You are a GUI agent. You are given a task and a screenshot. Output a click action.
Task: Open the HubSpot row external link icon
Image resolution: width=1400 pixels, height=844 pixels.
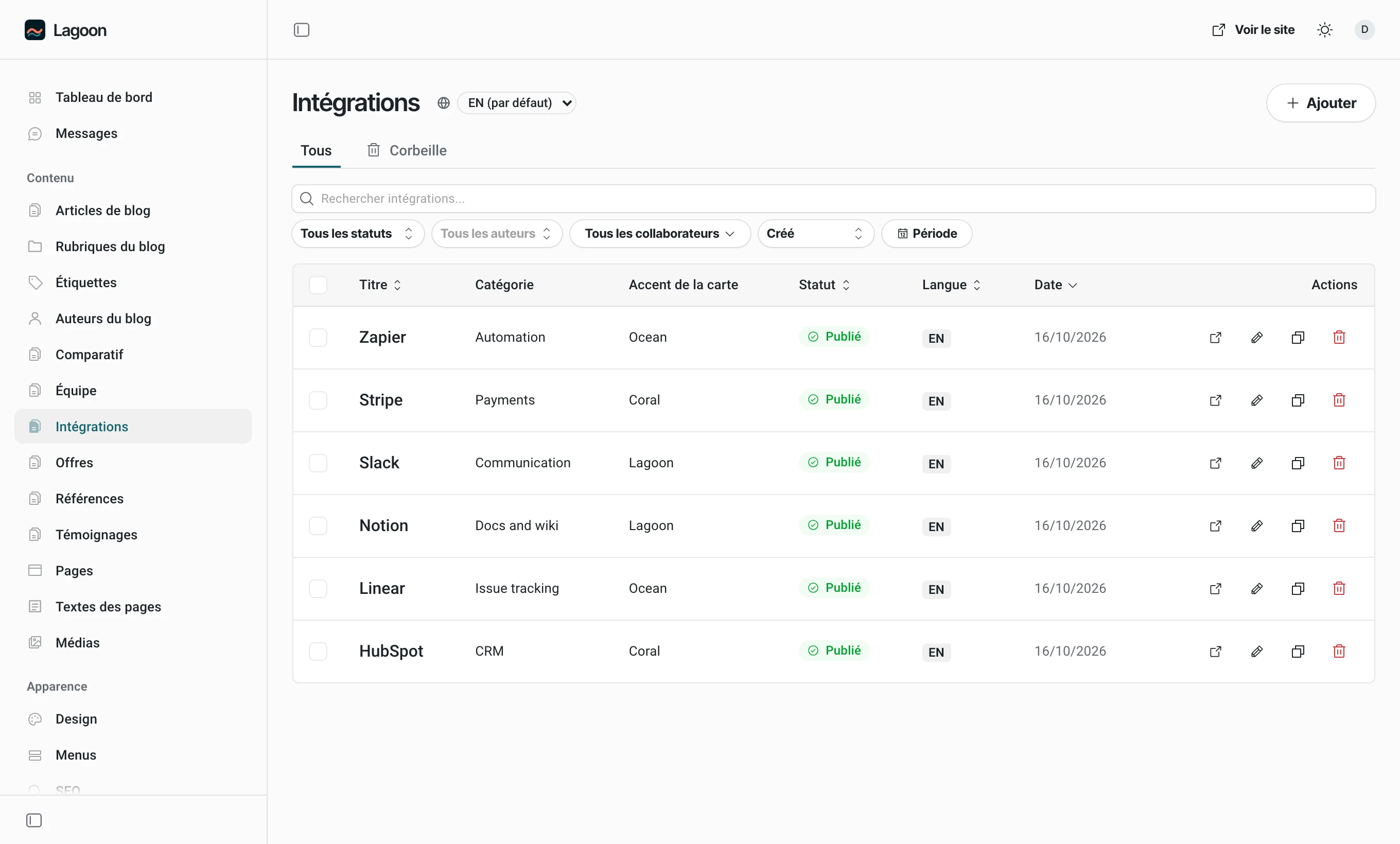click(x=1215, y=652)
